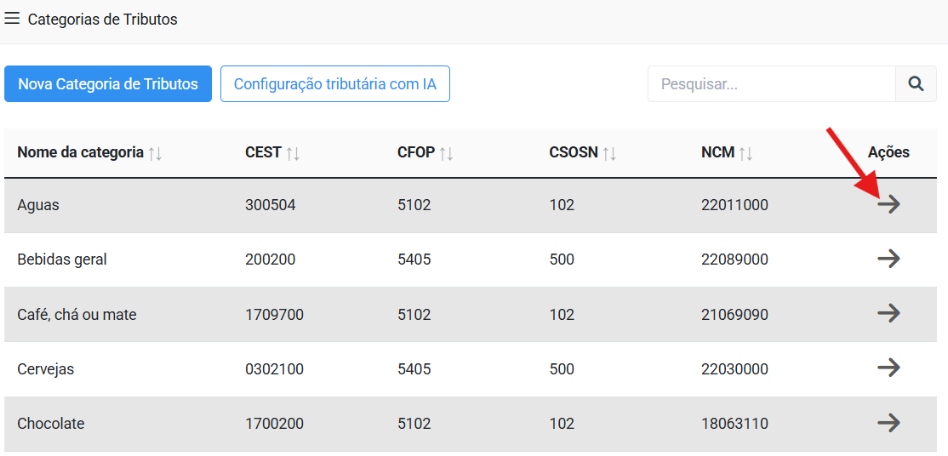Viewport: 948px width, 456px height.
Task: Click Nova Categoria de Tributos button
Action: pos(108,84)
